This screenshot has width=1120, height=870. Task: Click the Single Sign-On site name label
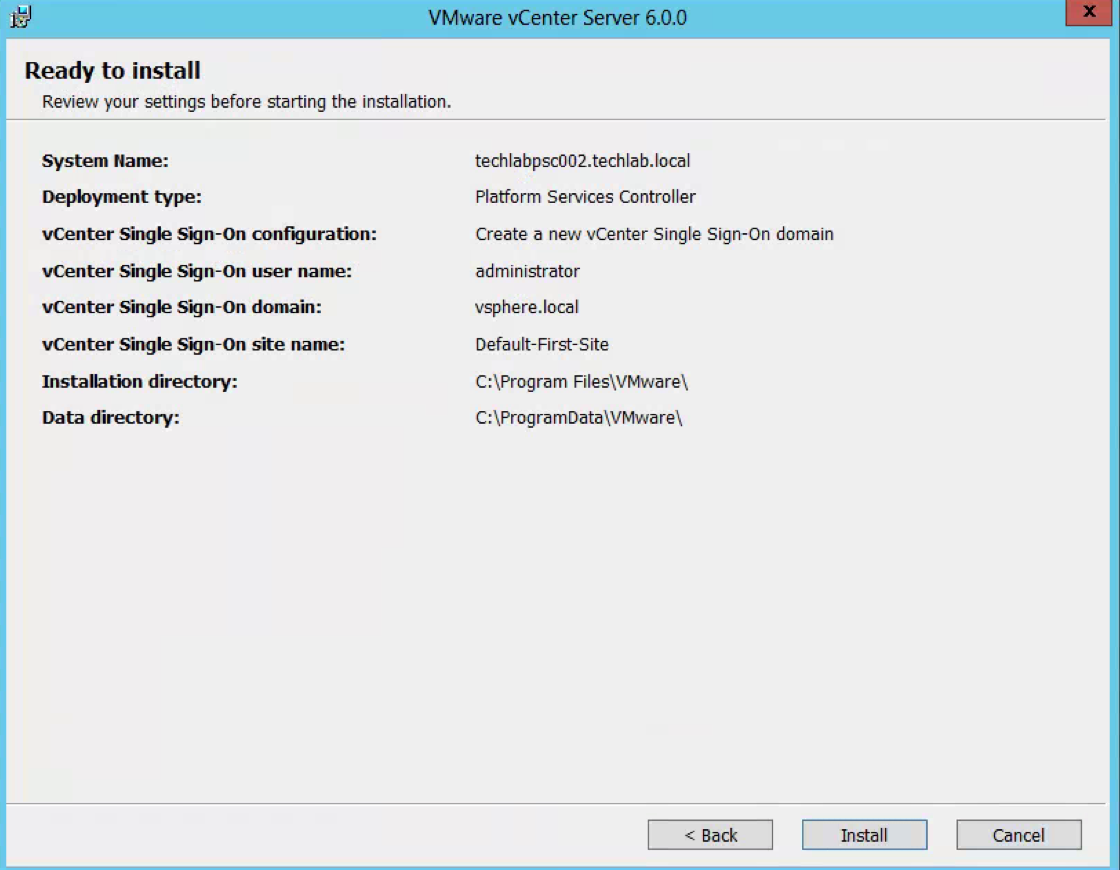coord(193,344)
